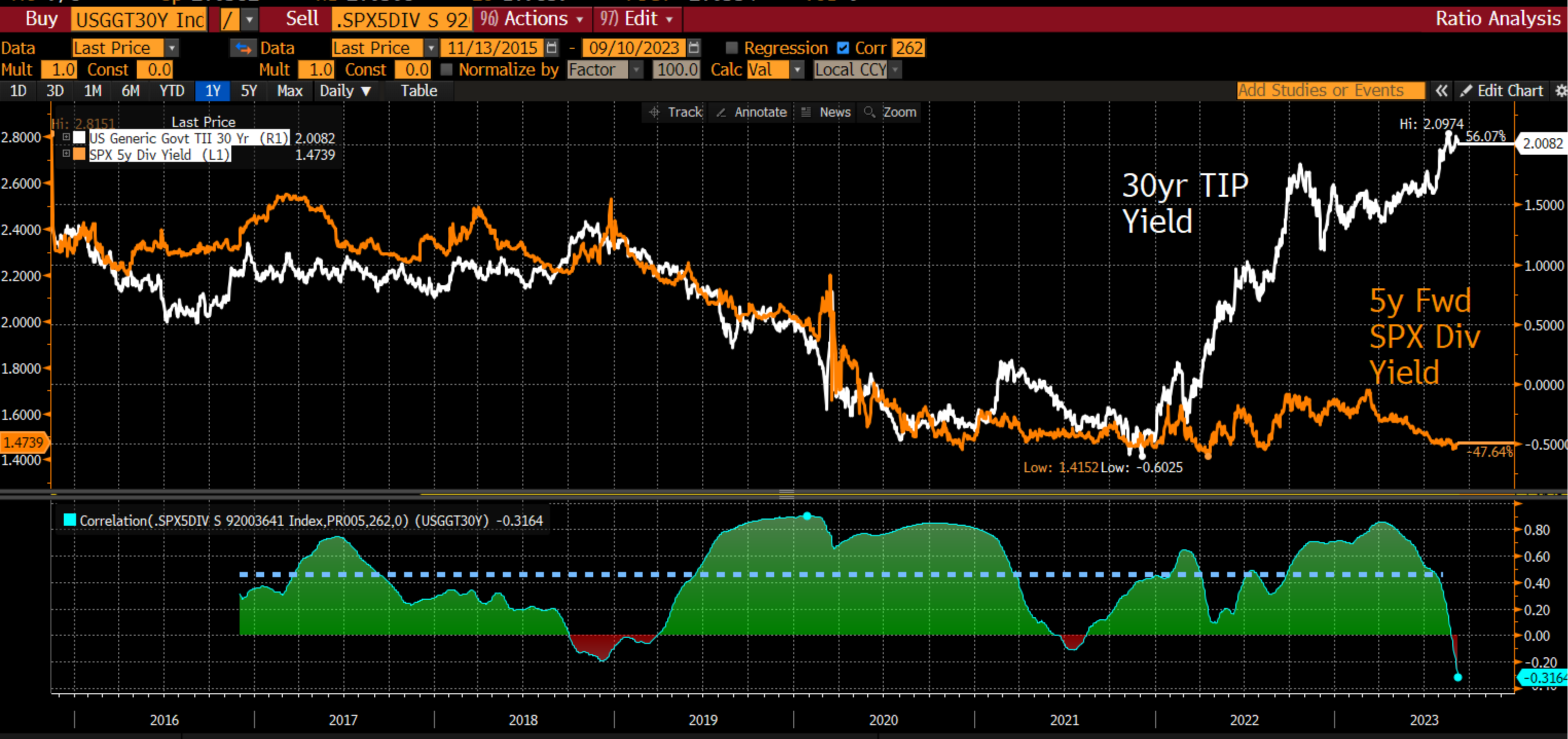This screenshot has width=1568, height=739.
Task: Enable the Regression checkbox
Action: click(x=732, y=48)
